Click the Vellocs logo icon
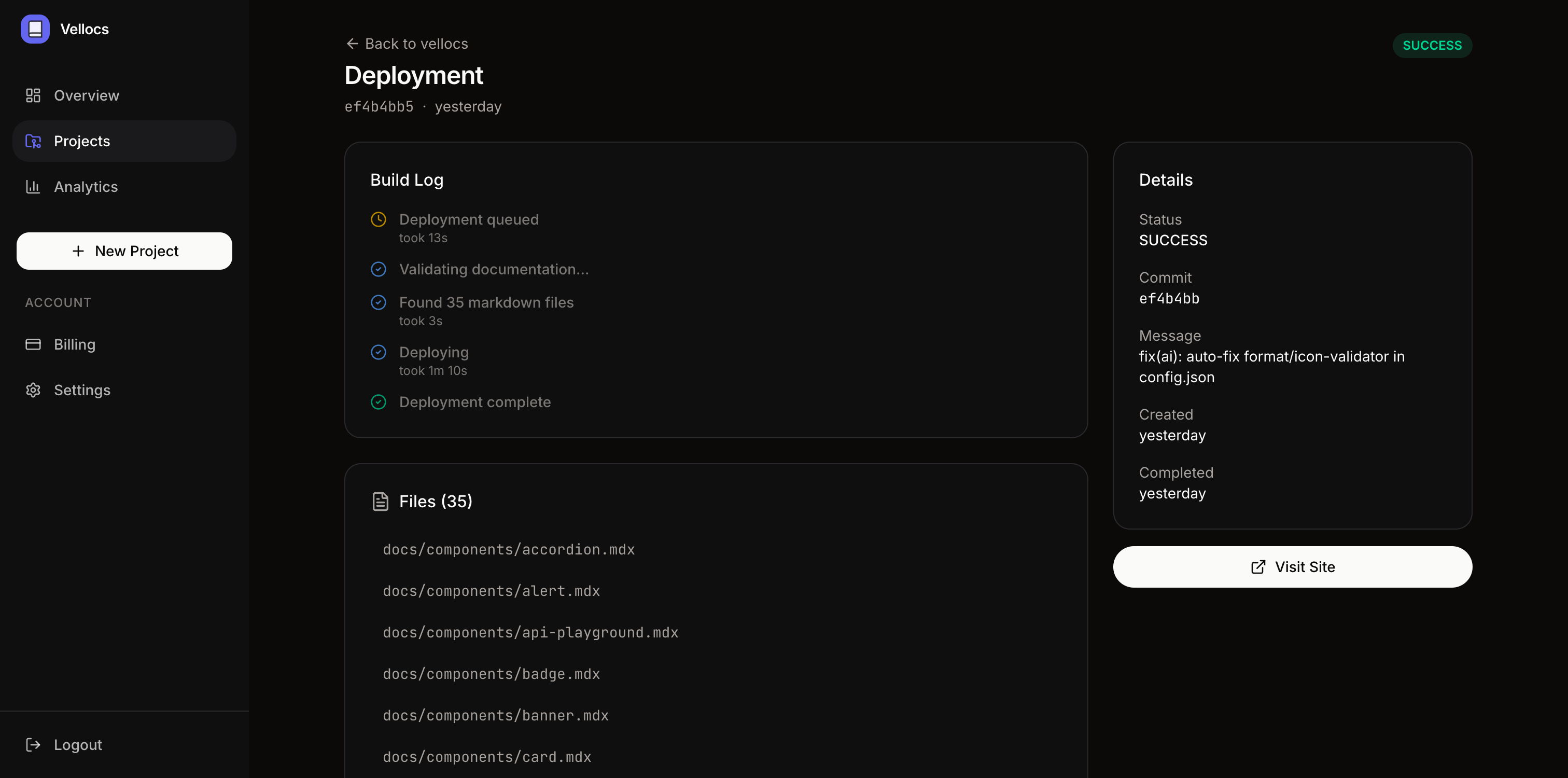The height and width of the screenshot is (778, 1568). click(35, 29)
